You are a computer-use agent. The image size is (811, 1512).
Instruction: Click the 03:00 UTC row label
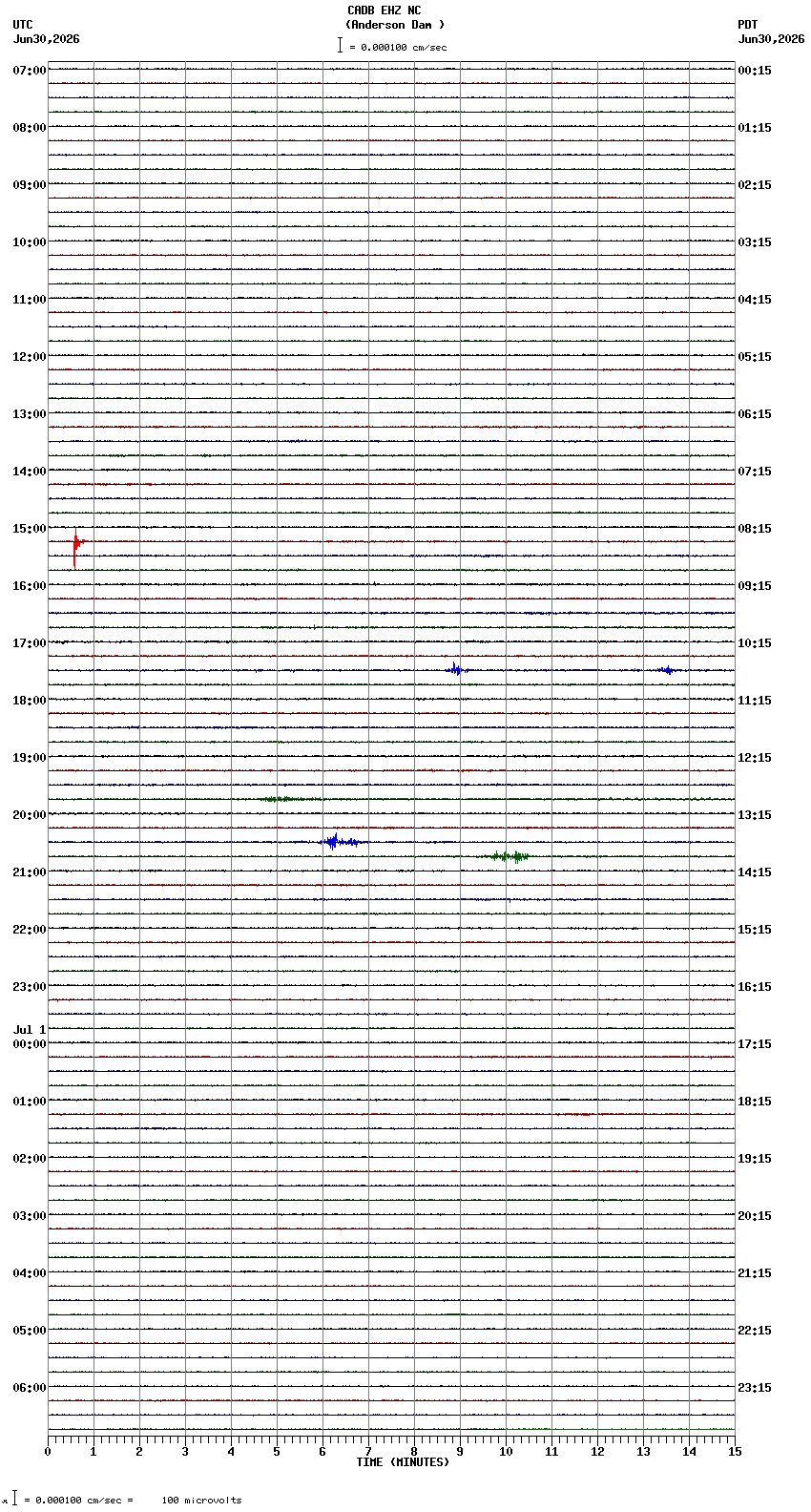click(x=30, y=1216)
